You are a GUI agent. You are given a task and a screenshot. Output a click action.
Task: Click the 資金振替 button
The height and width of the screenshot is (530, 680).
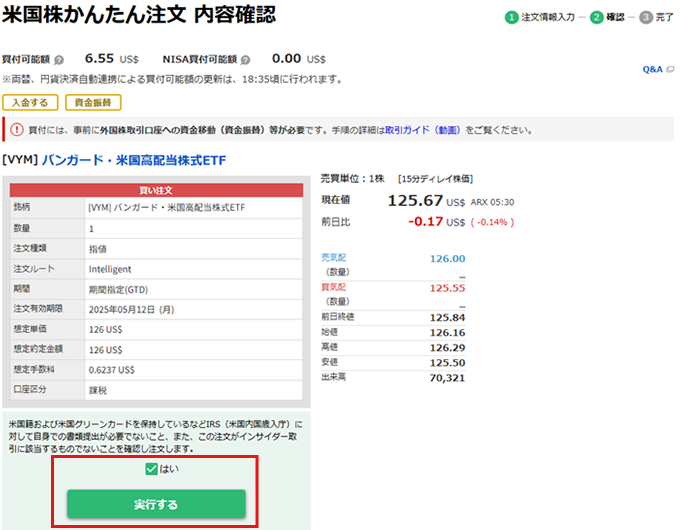(x=93, y=102)
